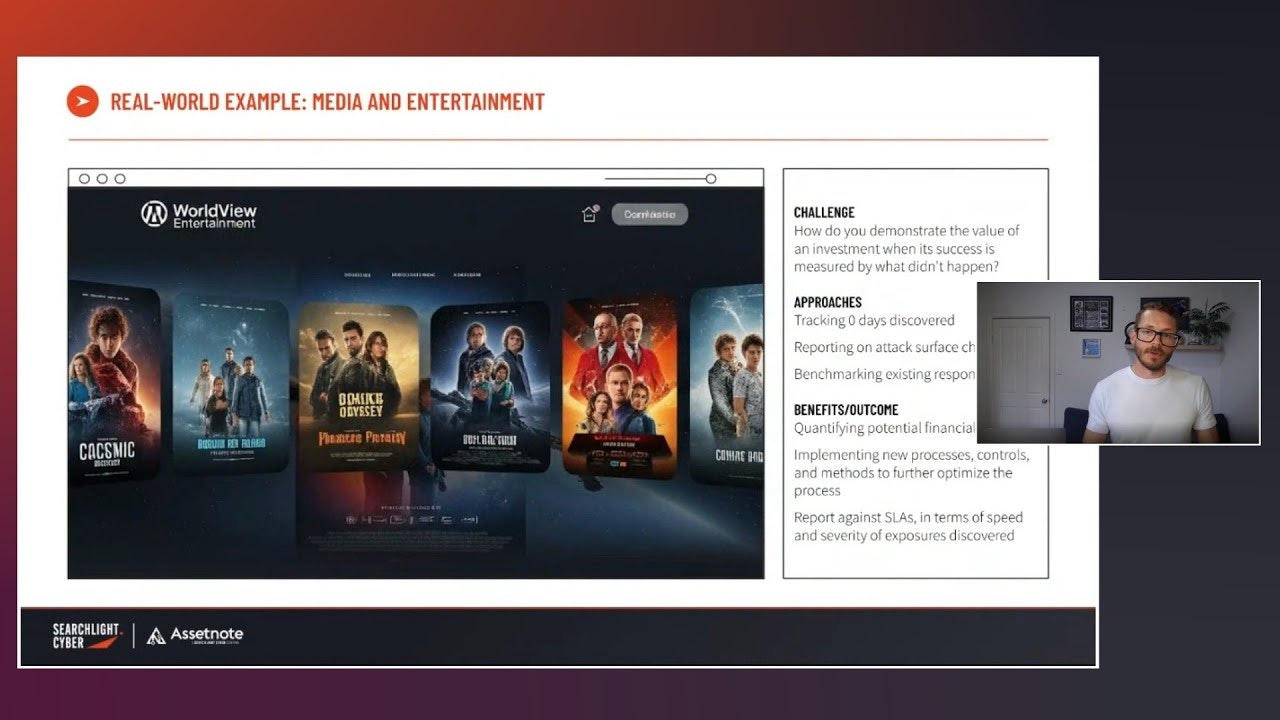Viewport: 1280px width, 720px height.
Task: Click the Assetnote logo in footer
Action: coord(195,635)
